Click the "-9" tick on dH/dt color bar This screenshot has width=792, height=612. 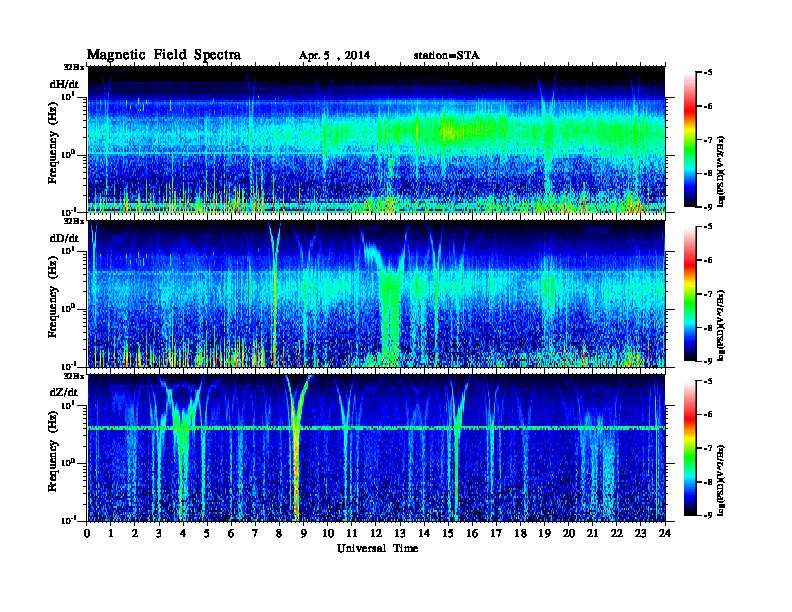(708, 207)
